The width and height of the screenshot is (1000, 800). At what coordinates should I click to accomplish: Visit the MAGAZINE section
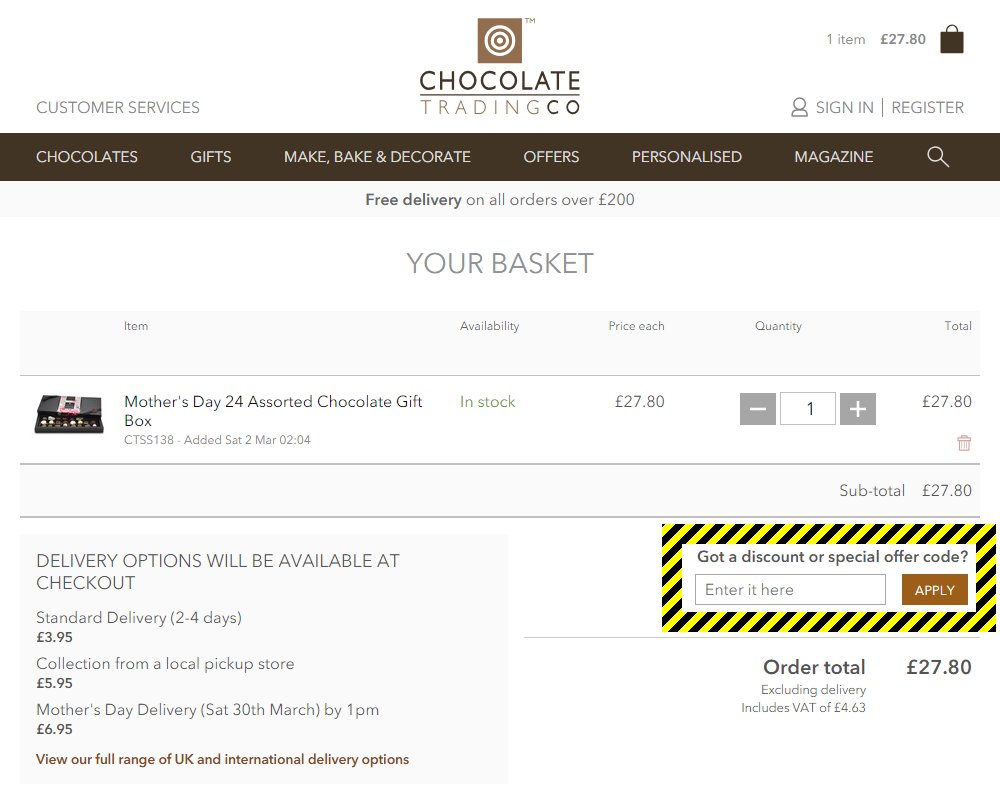pos(834,156)
